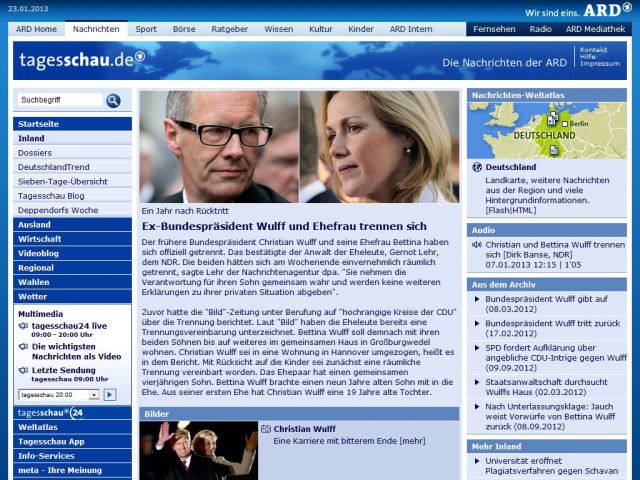Open the Wissen tab
This screenshot has height=480, width=640.
tap(279, 29)
